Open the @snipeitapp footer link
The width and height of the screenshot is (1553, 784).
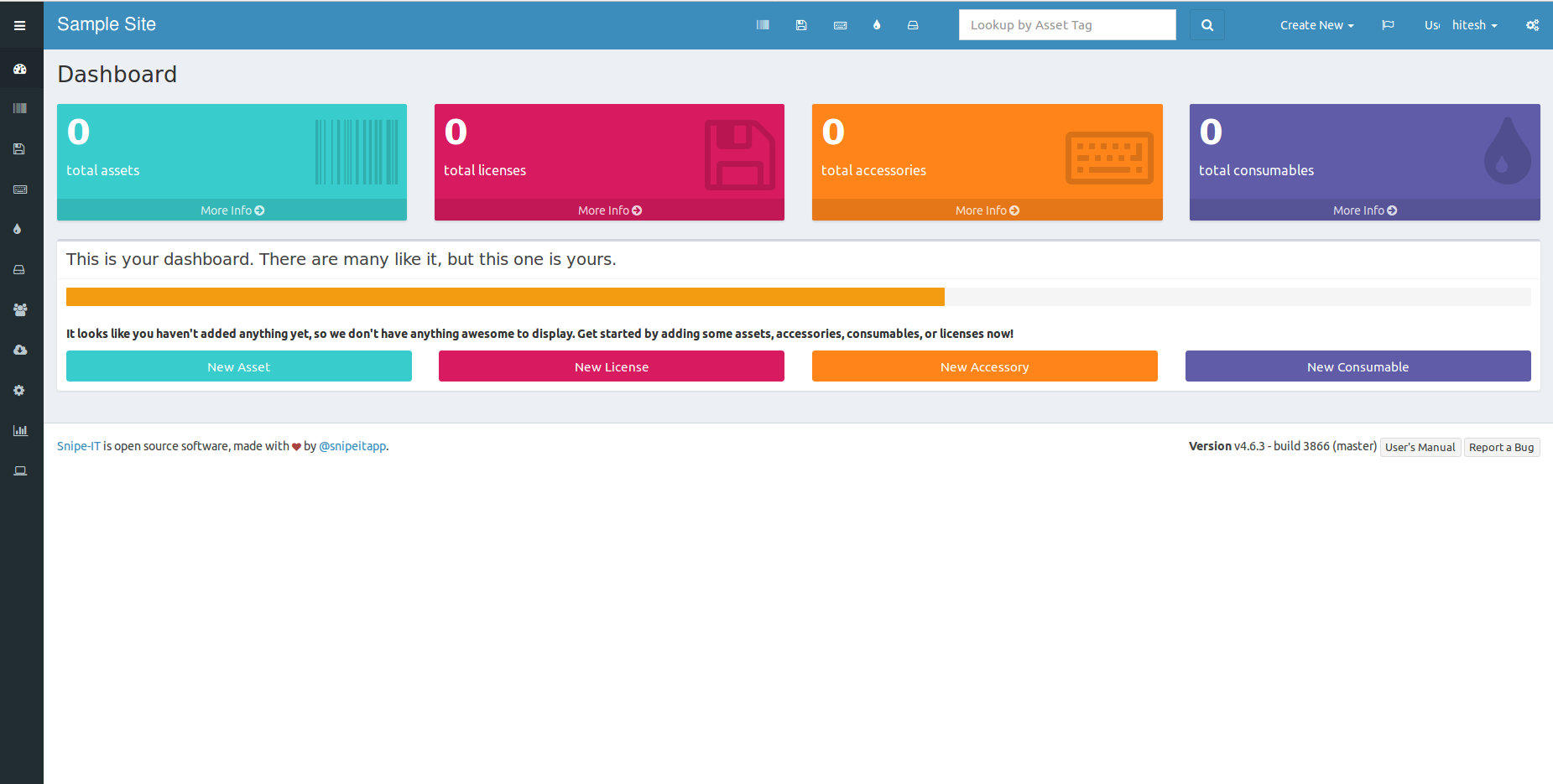pos(352,446)
